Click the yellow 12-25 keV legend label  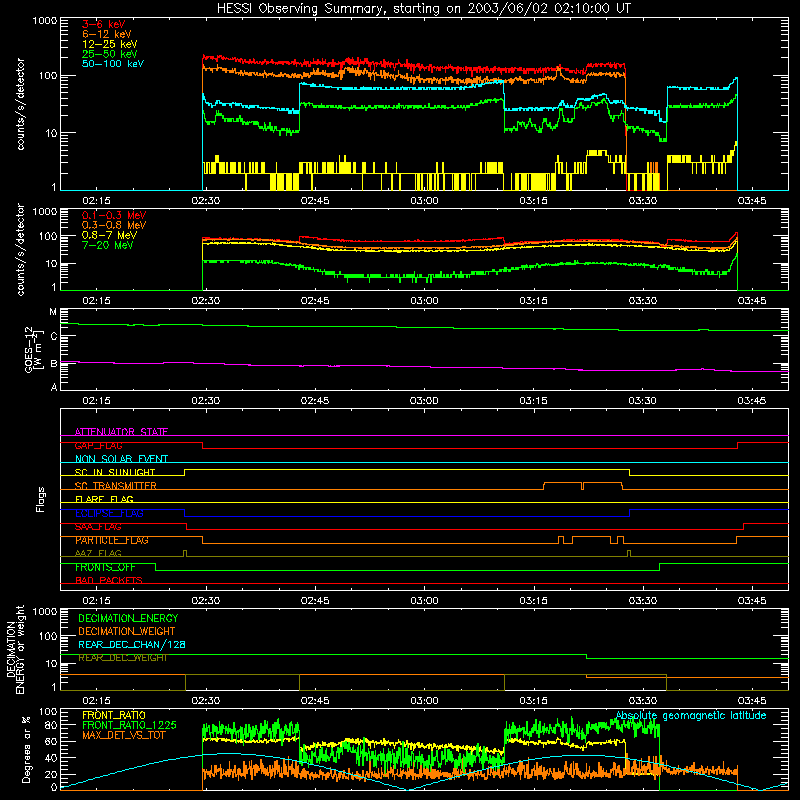tap(110, 44)
